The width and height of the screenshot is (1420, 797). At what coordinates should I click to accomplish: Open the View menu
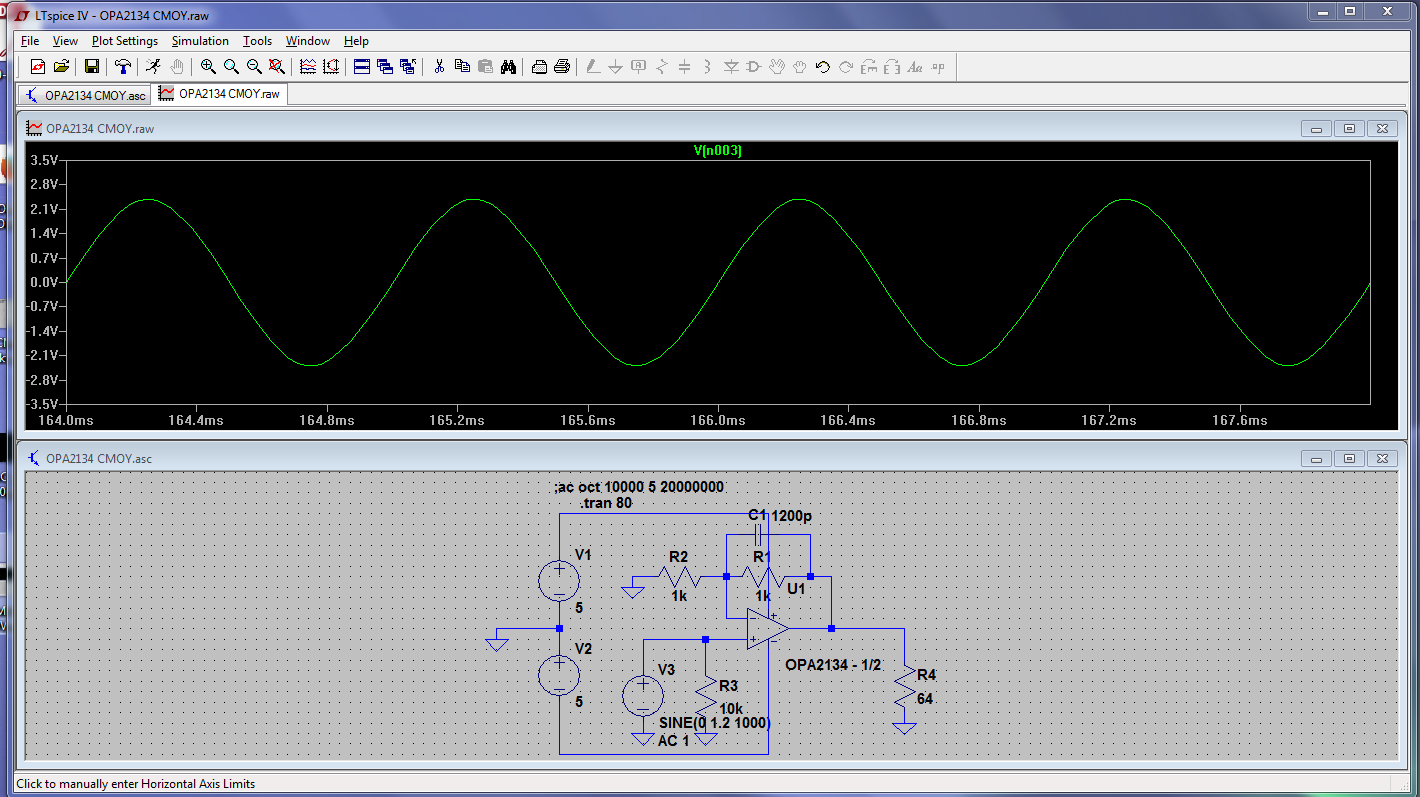(x=65, y=41)
